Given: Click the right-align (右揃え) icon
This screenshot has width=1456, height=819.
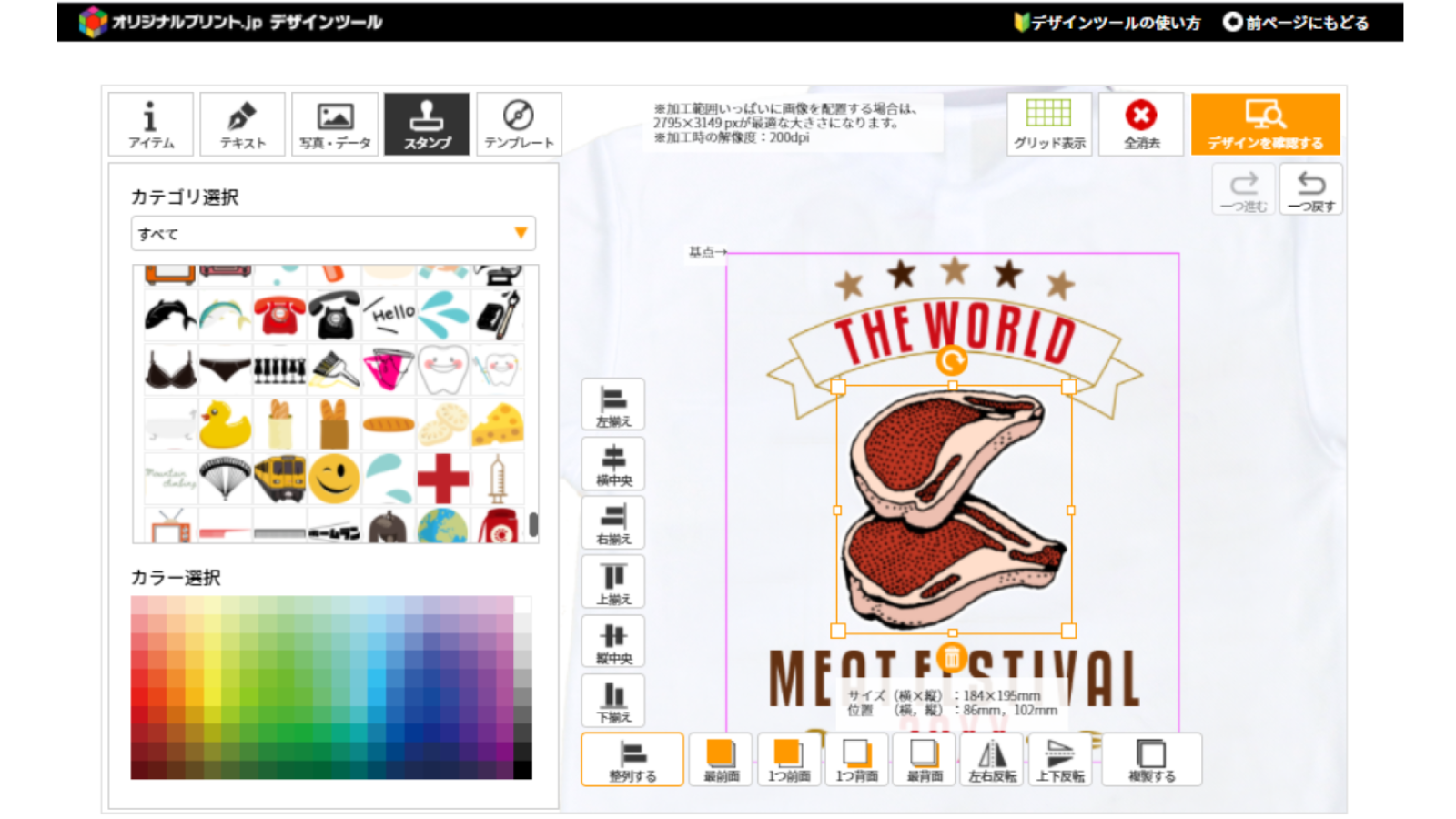Looking at the screenshot, I should 613,522.
